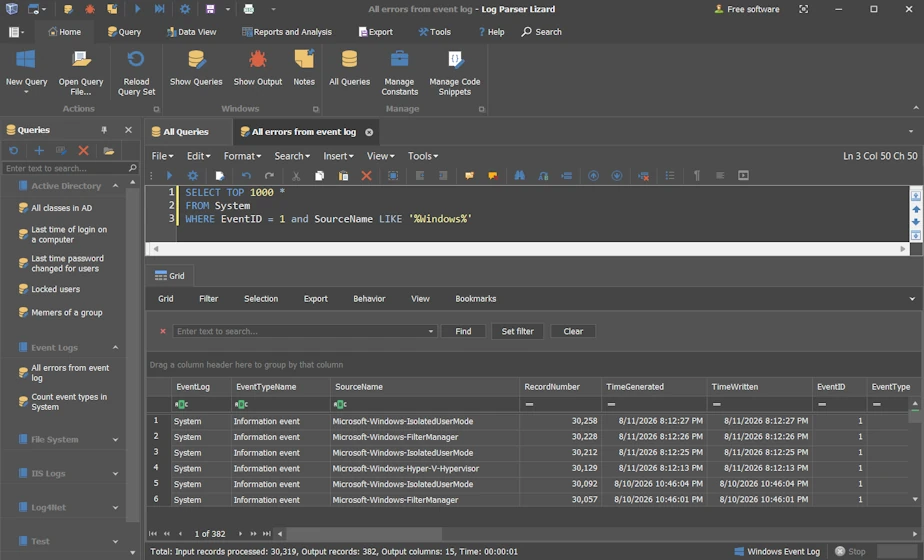Click the grid search text field
This screenshot has height=560, width=924.
coord(299,331)
